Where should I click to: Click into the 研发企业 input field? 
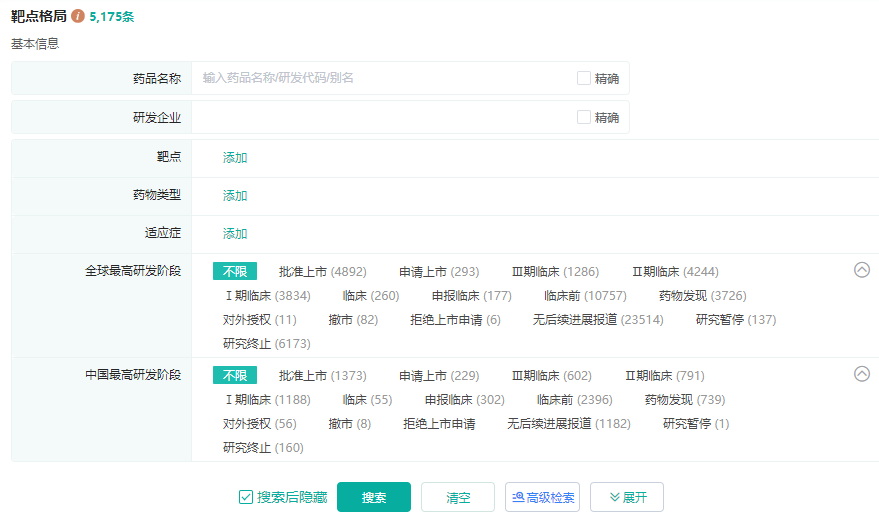[380, 117]
